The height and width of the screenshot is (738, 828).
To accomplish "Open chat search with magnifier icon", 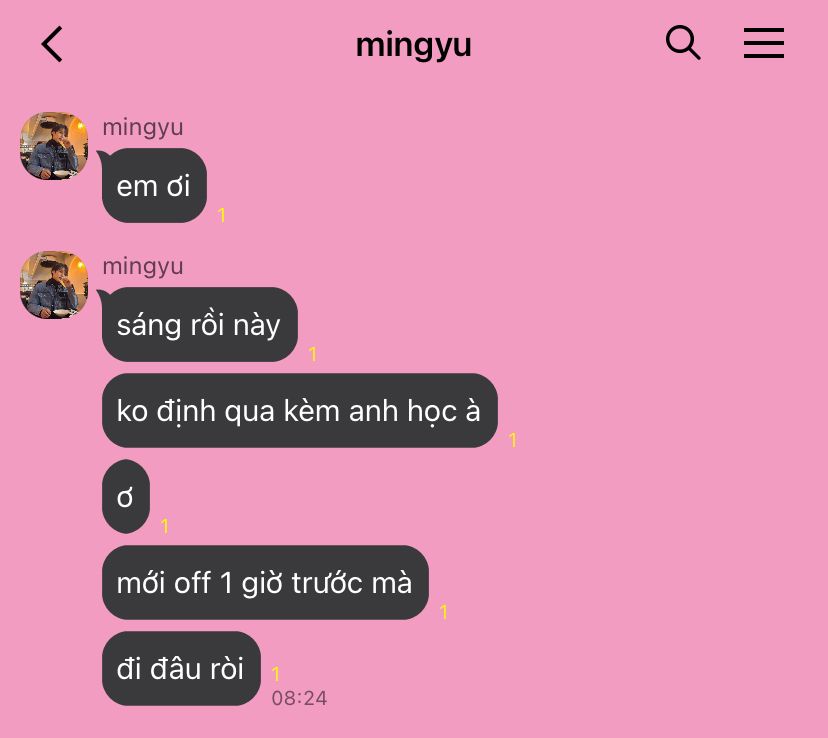I will click(683, 42).
